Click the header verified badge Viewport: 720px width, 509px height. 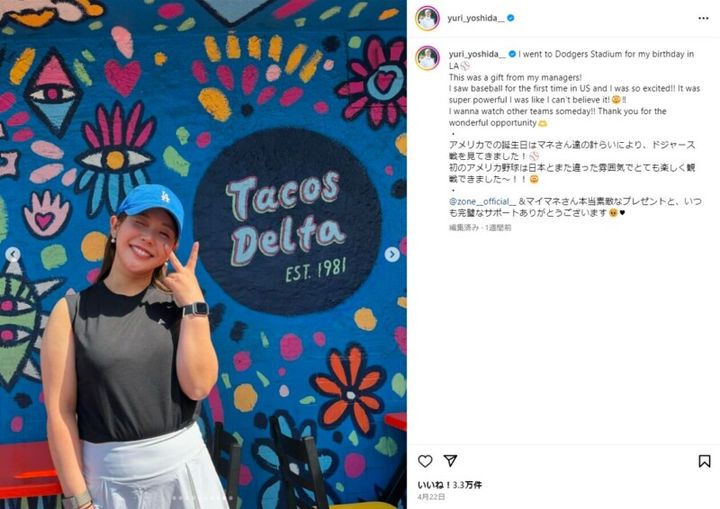(511, 18)
